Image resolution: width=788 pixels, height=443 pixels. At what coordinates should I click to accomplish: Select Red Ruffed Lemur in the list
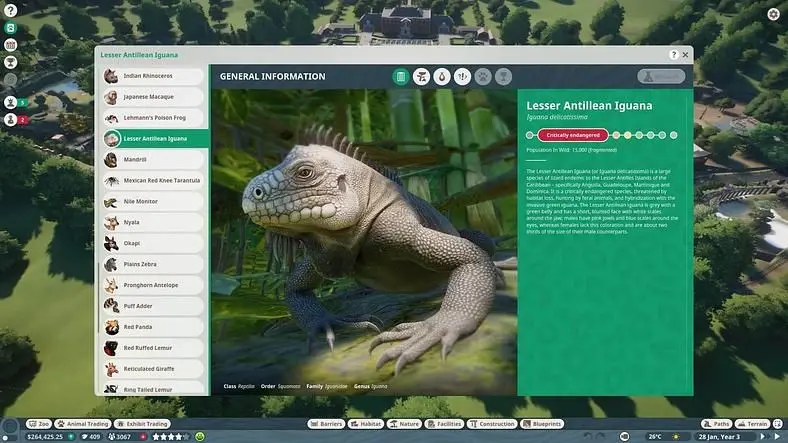click(153, 348)
